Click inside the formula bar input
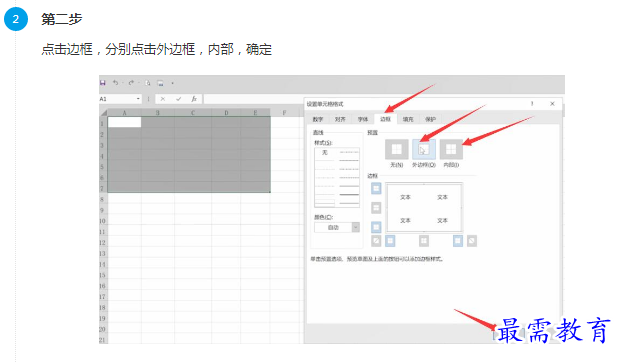 point(253,99)
